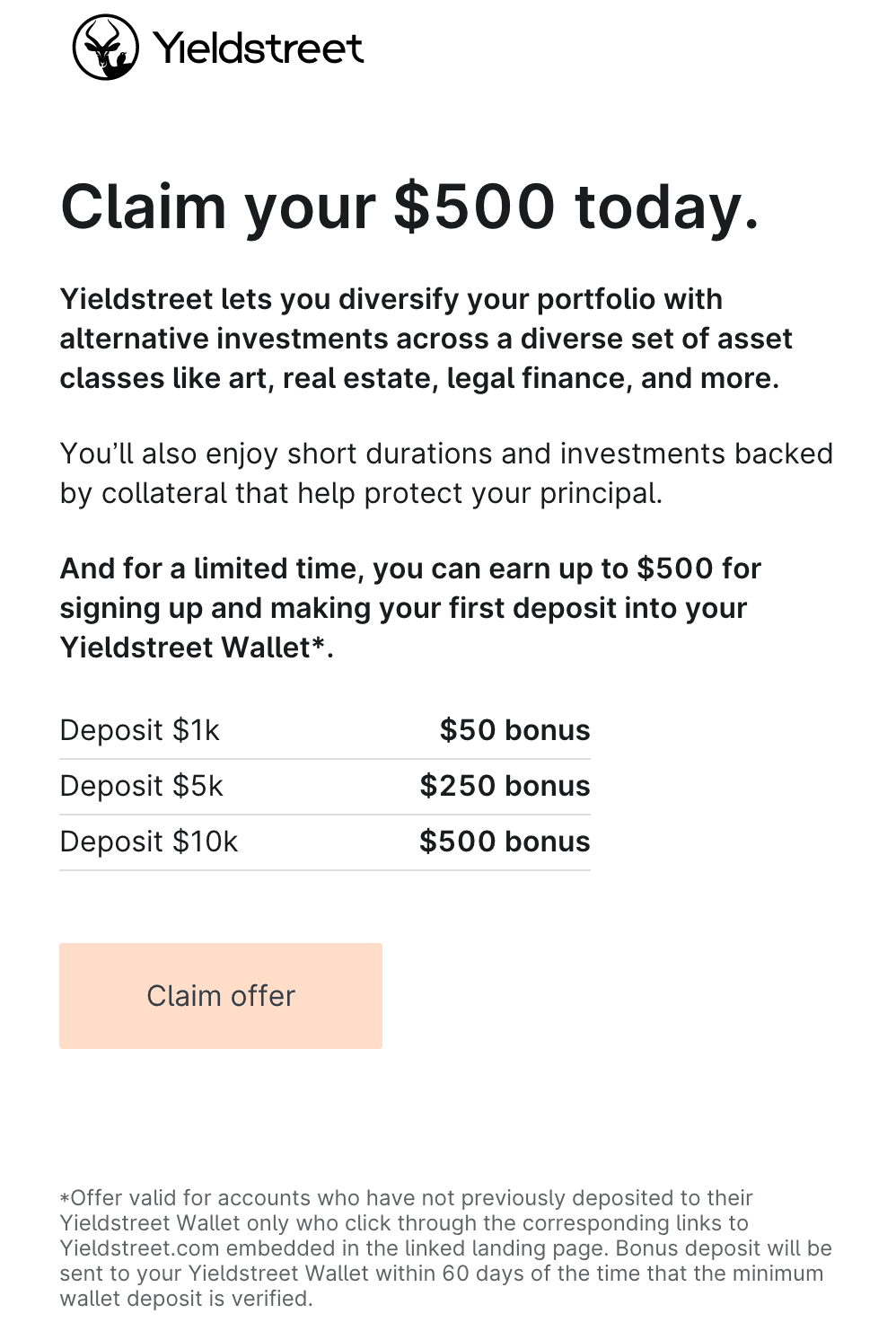The height and width of the screenshot is (1340, 896).
Task: Click the $500 bonus amount in table
Action: click(505, 842)
